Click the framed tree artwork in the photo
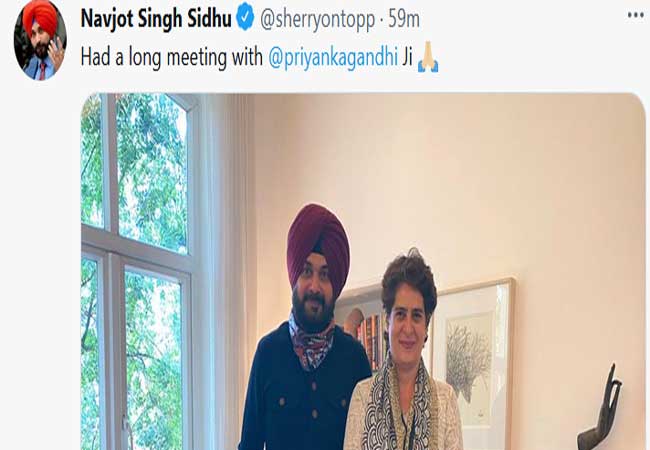The image size is (650, 450). click(473, 363)
